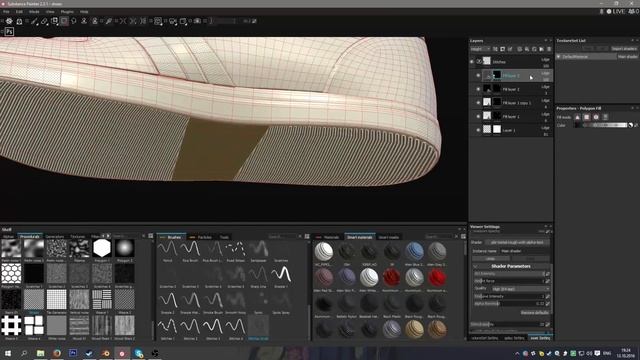The image size is (640, 360).
Task: Toggle grid view in Smart materials shelf
Action: pos(463,236)
